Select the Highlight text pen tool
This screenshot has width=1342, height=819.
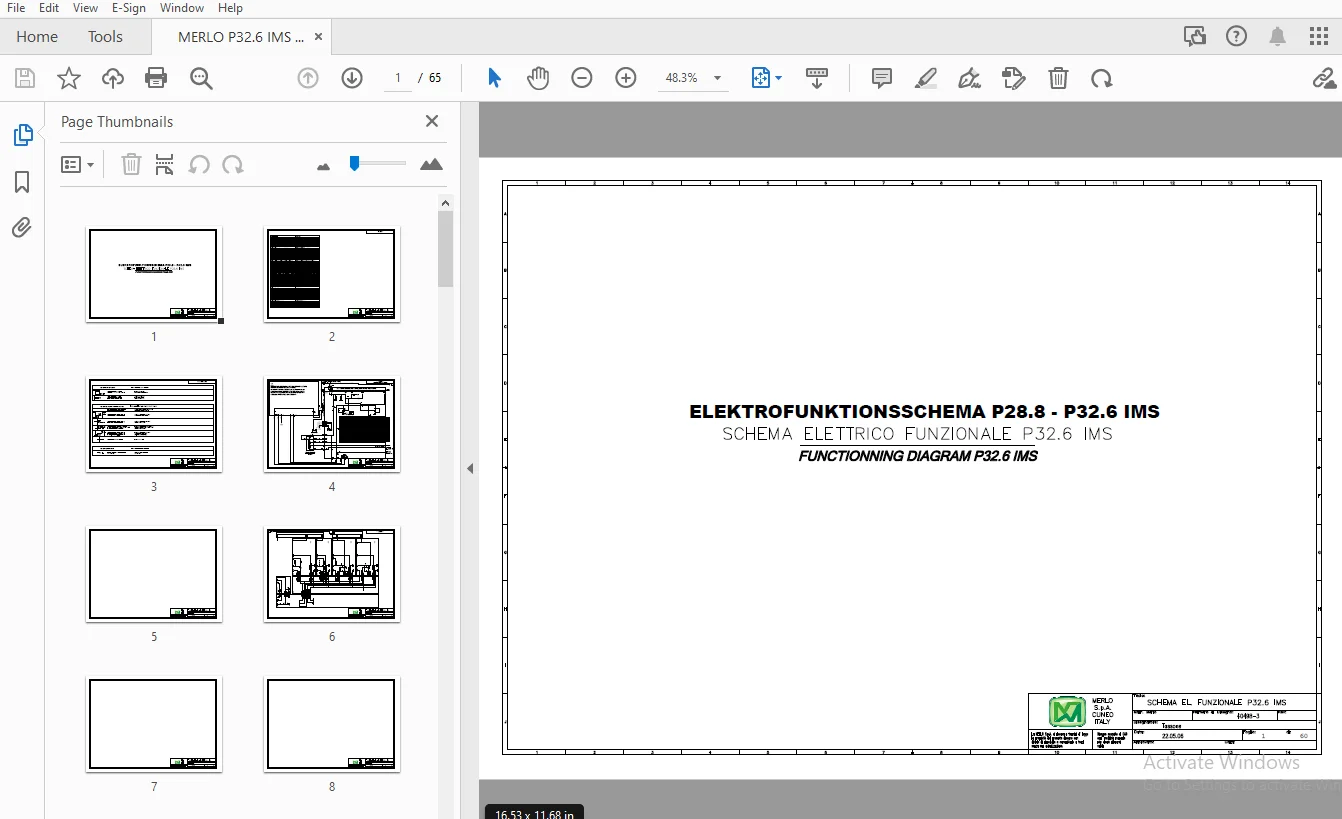926,78
